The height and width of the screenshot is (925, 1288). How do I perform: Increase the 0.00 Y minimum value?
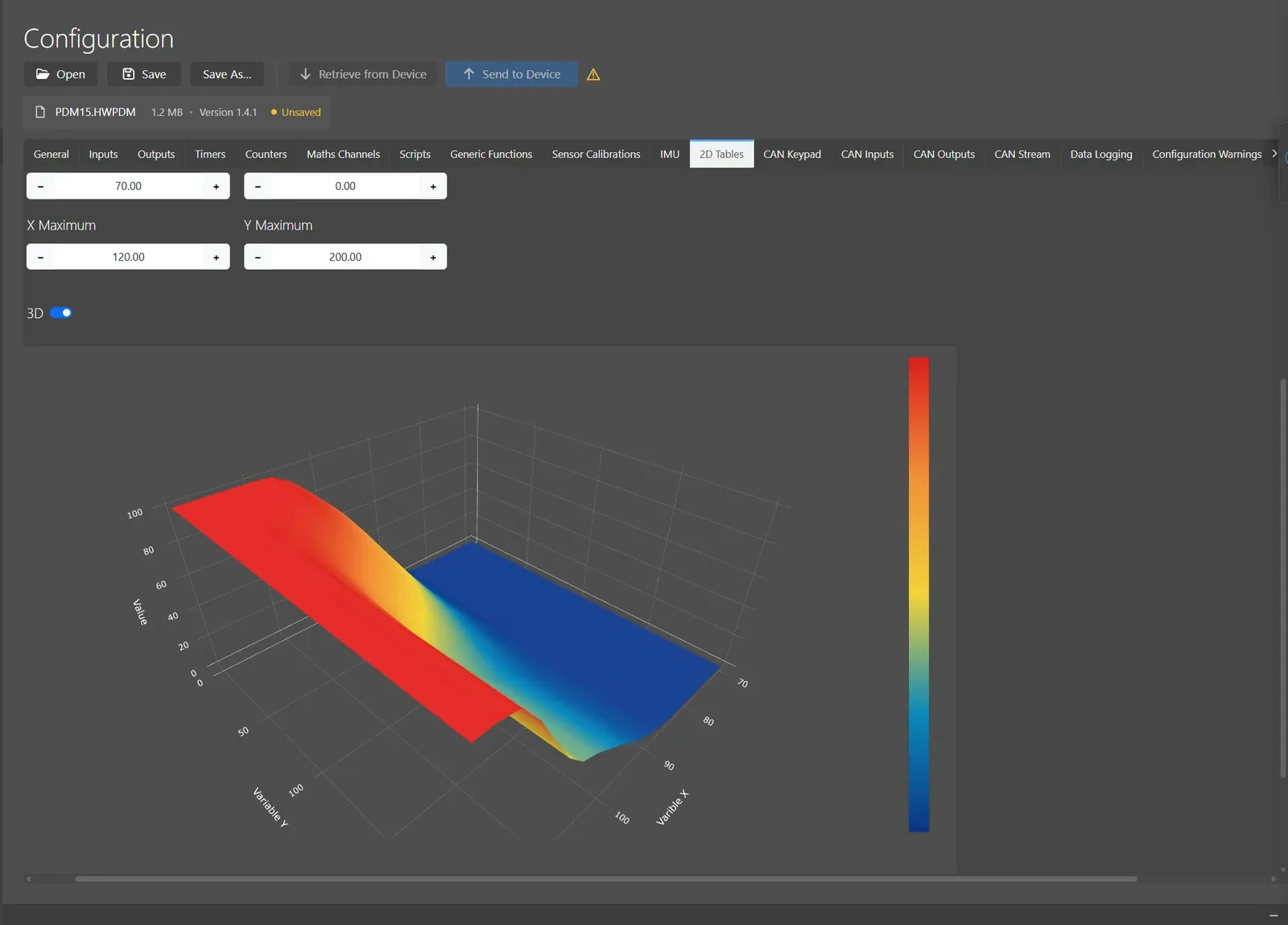click(433, 186)
